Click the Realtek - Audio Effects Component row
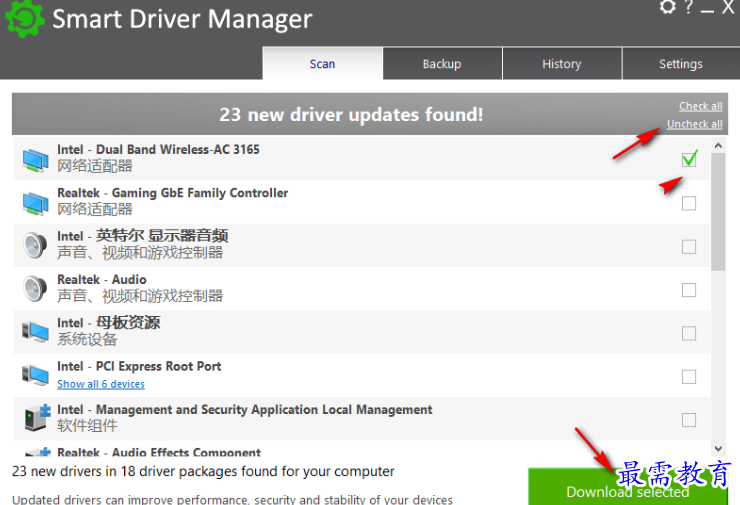The image size is (740, 505). point(362,449)
